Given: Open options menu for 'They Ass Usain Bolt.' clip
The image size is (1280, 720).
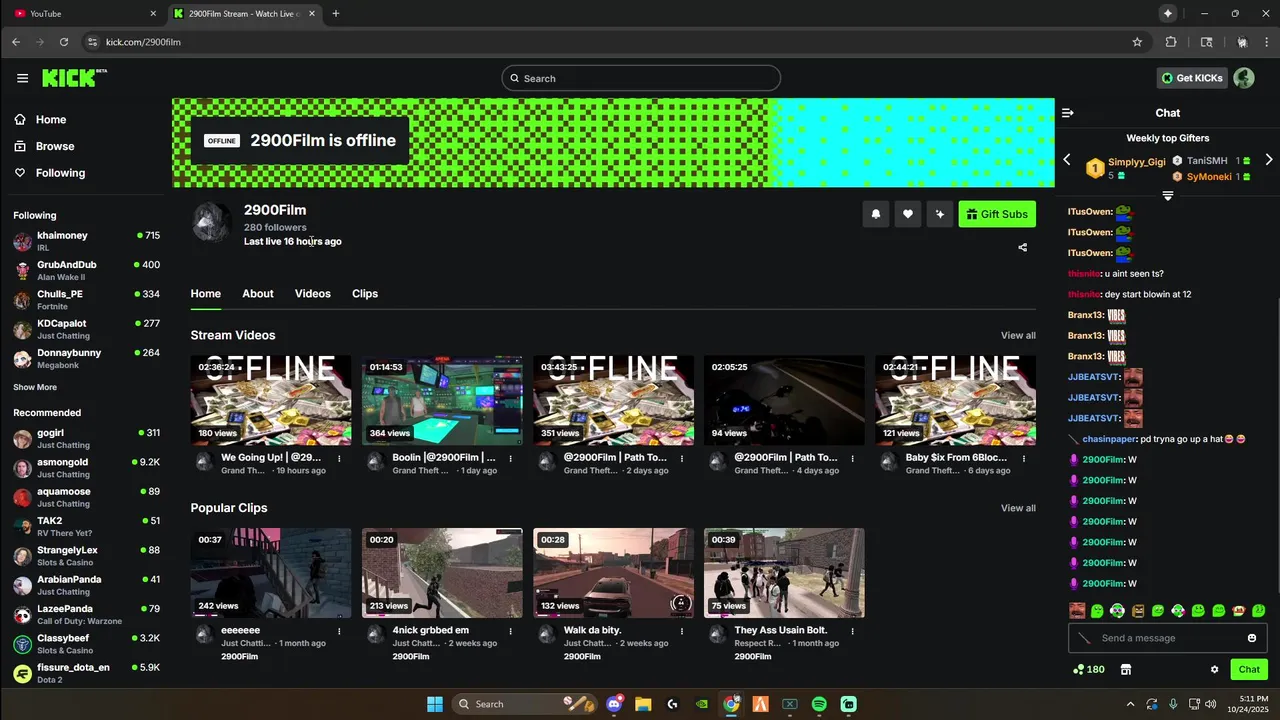Looking at the screenshot, I should pyautogui.click(x=852, y=631).
